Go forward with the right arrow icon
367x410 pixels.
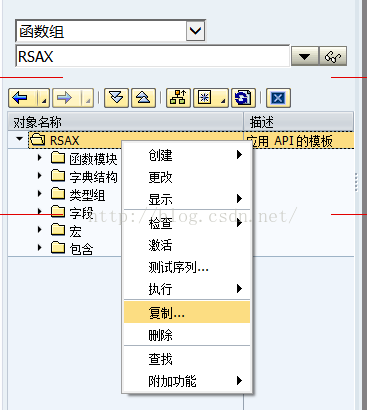[x=65, y=98]
